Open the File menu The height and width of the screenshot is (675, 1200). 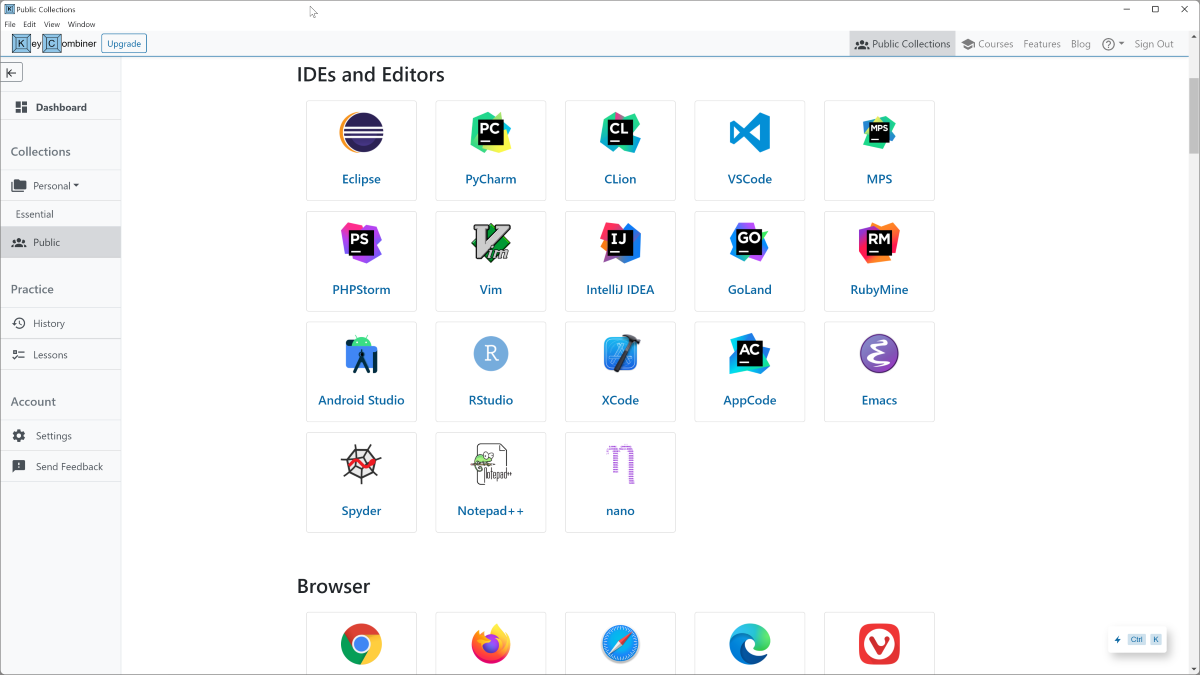pos(10,24)
